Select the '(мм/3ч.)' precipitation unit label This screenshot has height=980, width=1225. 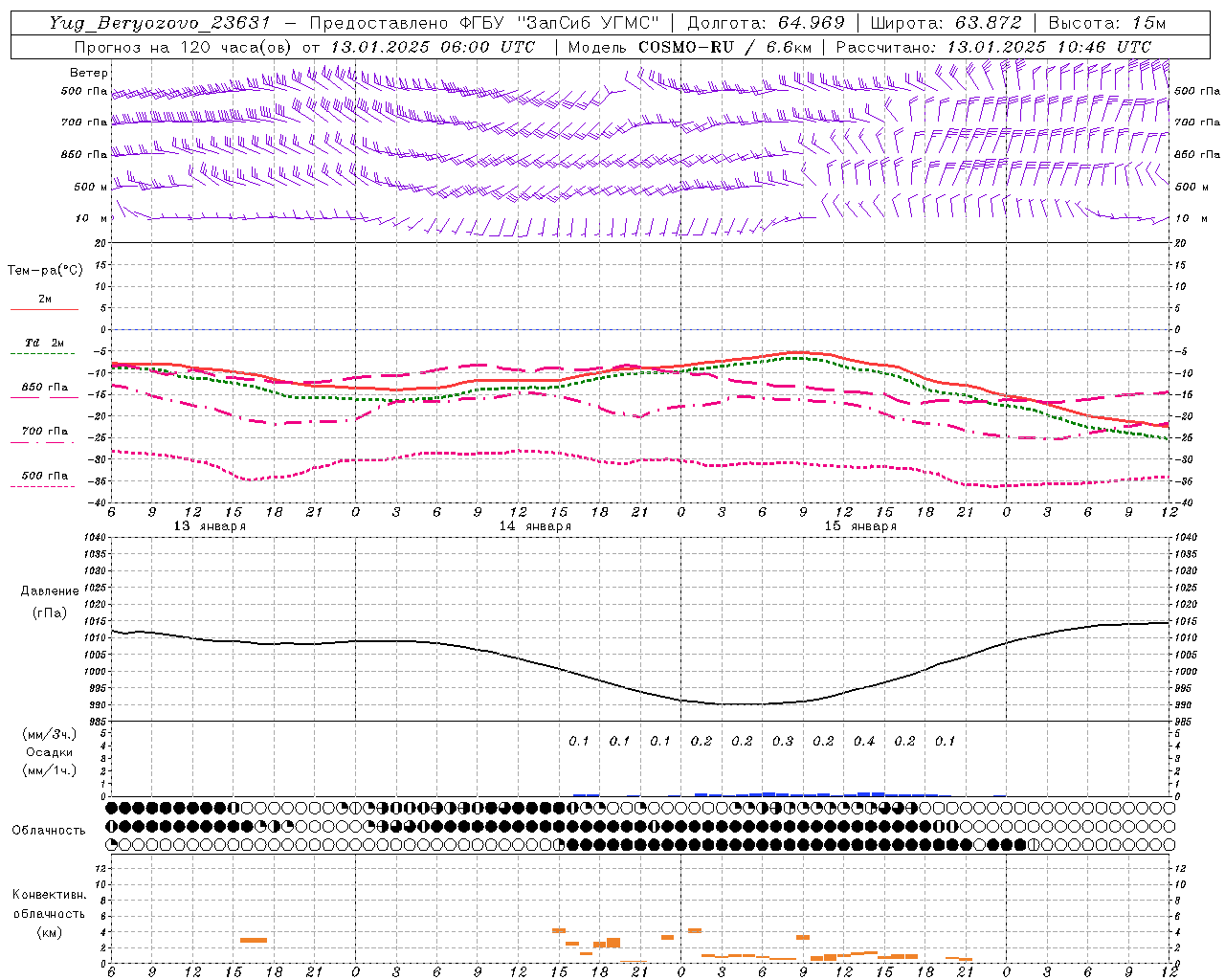[50, 734]
